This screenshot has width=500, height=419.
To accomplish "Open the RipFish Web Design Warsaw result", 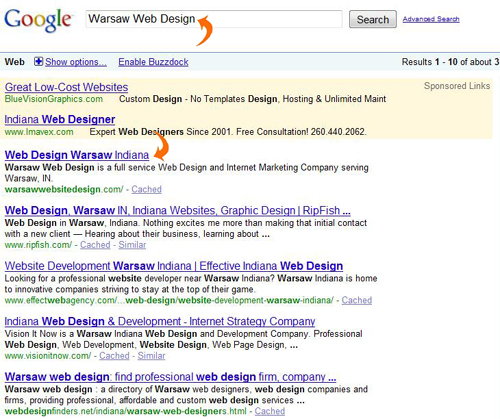I will pyautogui.click(x=178, y=211).
